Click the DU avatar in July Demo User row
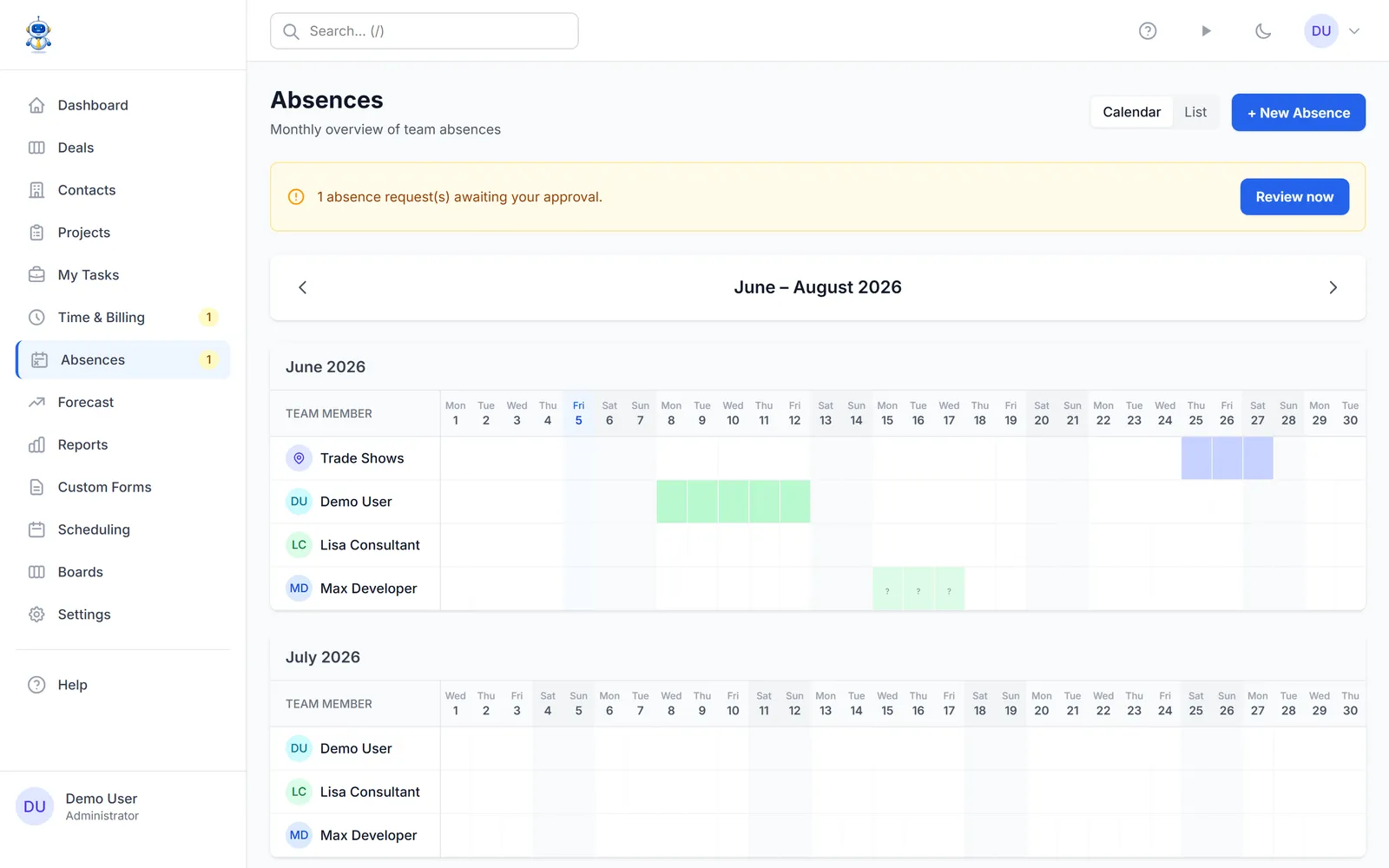 [299, 748]
